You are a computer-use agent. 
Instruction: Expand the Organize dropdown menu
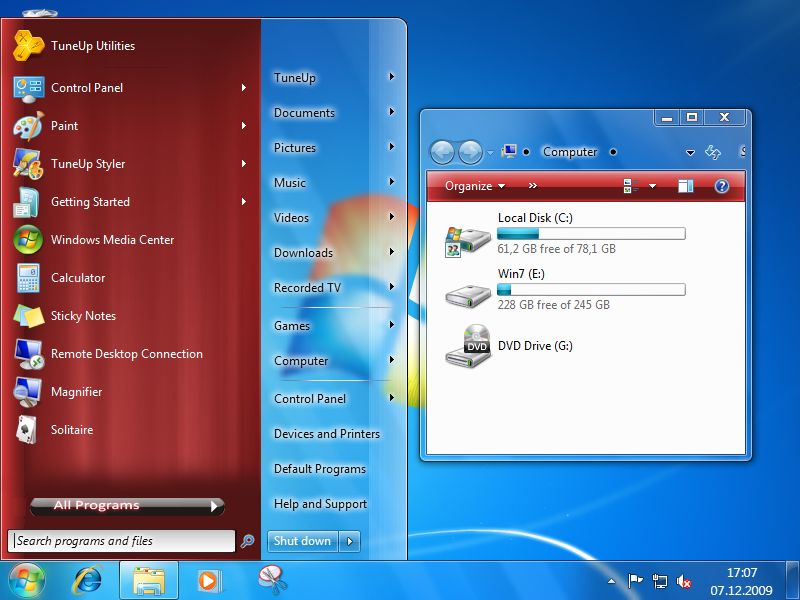[475, 186]
